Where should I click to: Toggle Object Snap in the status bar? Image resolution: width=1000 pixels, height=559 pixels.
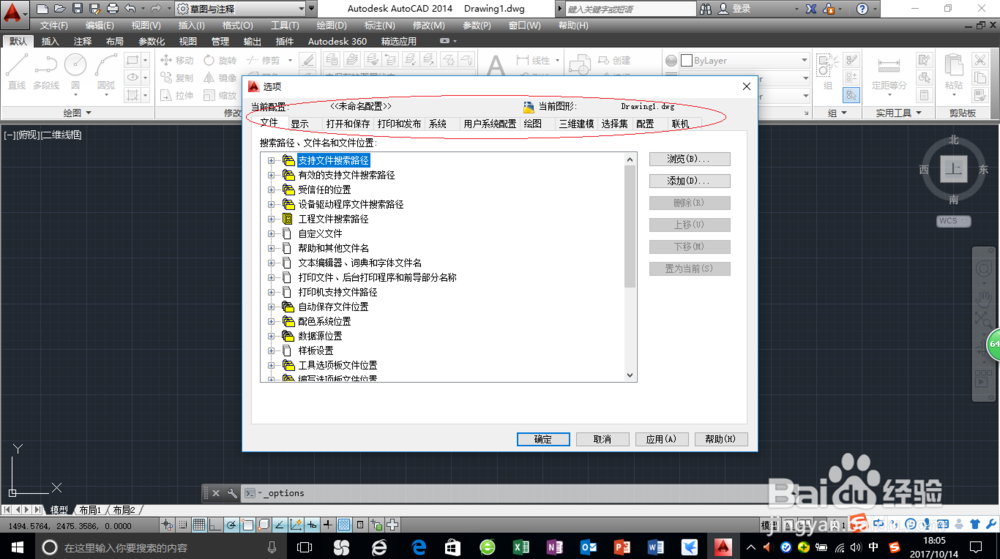247,525
